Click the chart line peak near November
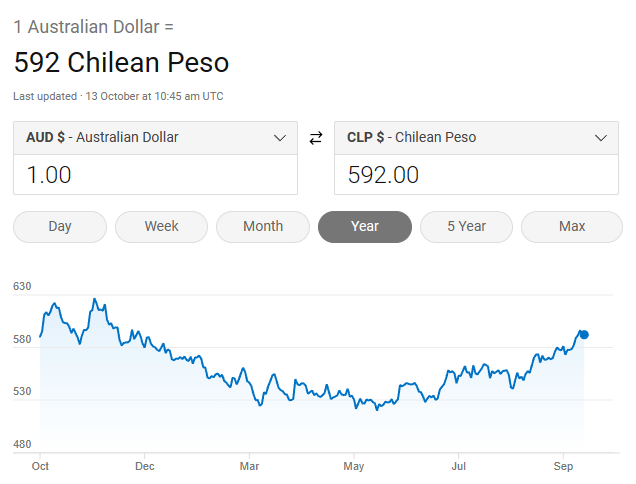 (94, 299)
